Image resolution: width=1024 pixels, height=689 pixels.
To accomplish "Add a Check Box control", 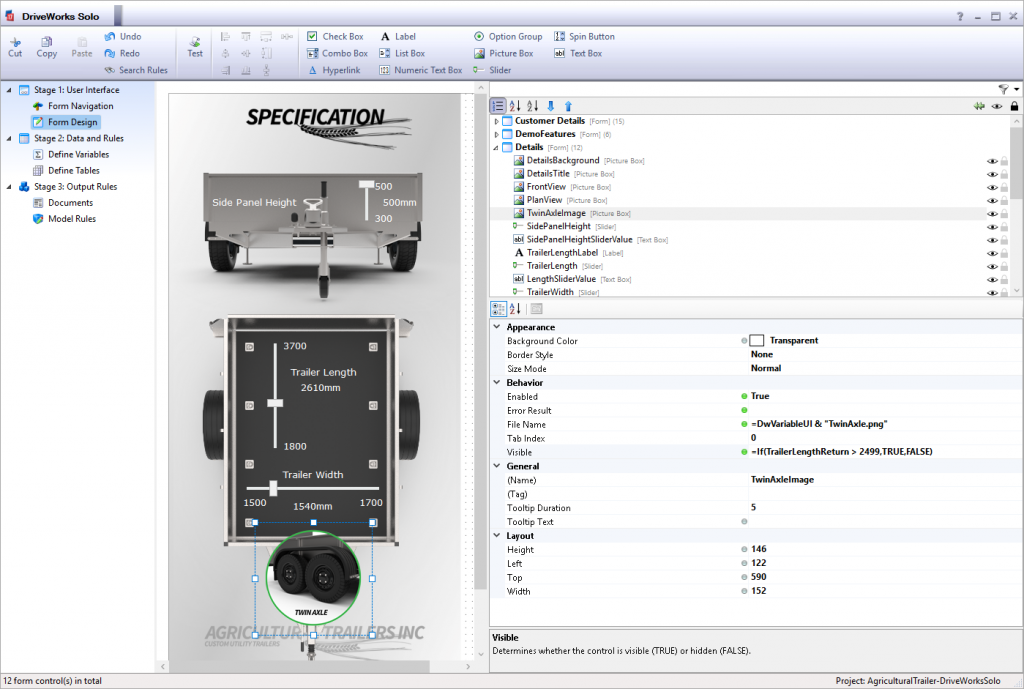I will pos(335,37).
